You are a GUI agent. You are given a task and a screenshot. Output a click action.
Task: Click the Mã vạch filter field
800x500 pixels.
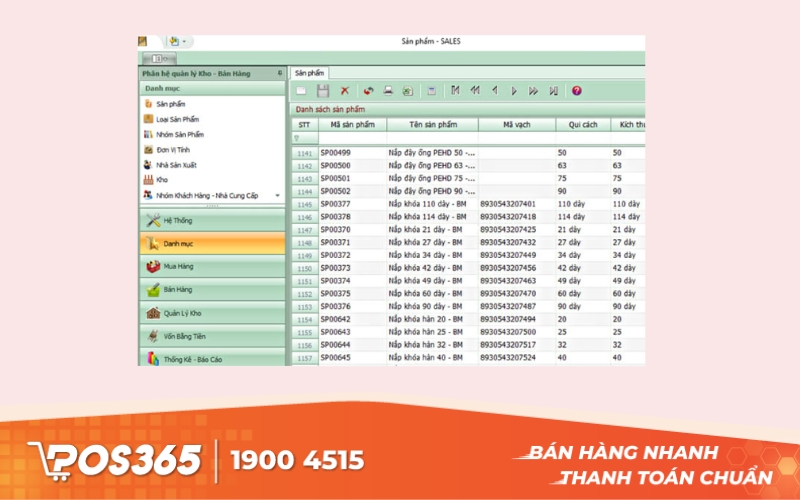click(x=517, y=138)
